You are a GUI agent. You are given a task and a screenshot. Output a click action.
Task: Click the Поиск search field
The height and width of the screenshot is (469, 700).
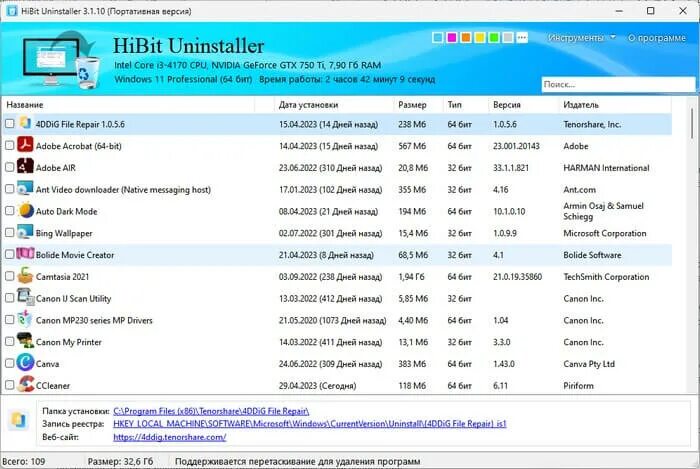[x=618, y=84]
